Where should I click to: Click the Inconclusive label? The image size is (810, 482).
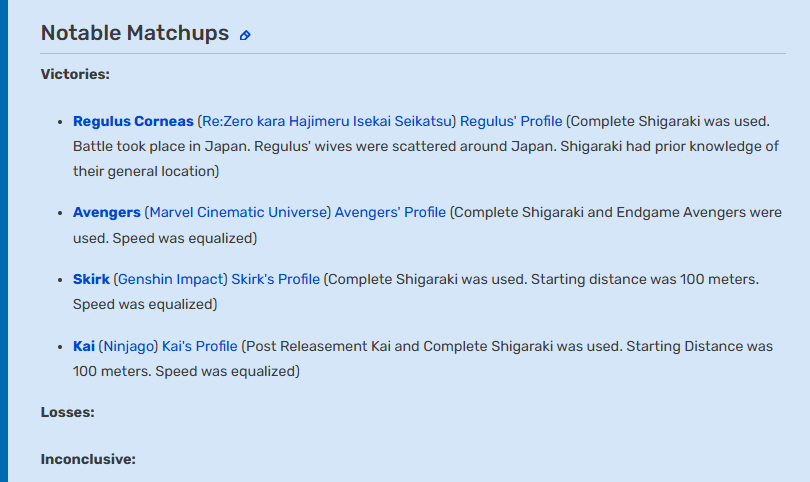[88, 459]
